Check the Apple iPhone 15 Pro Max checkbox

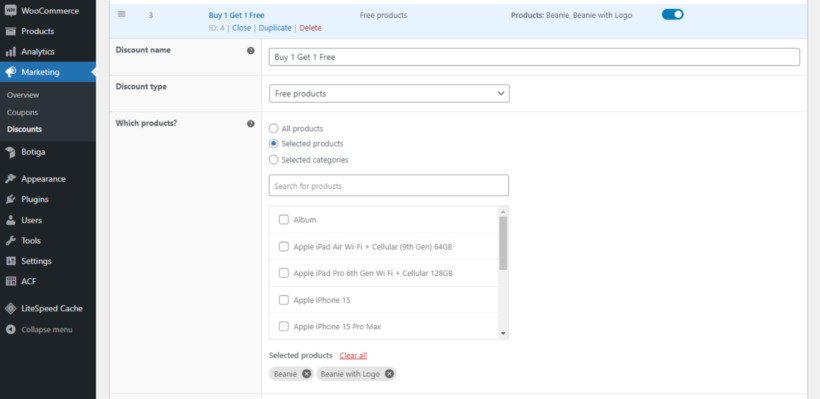(283, 326)
